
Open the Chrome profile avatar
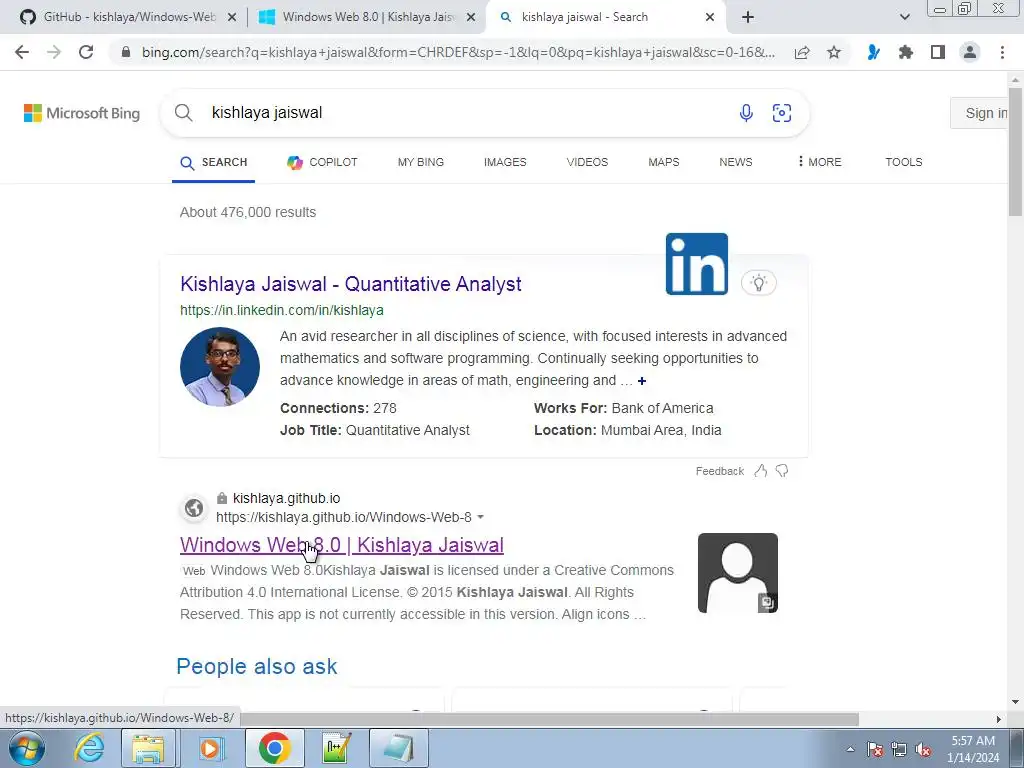click(x=970, y=52)
